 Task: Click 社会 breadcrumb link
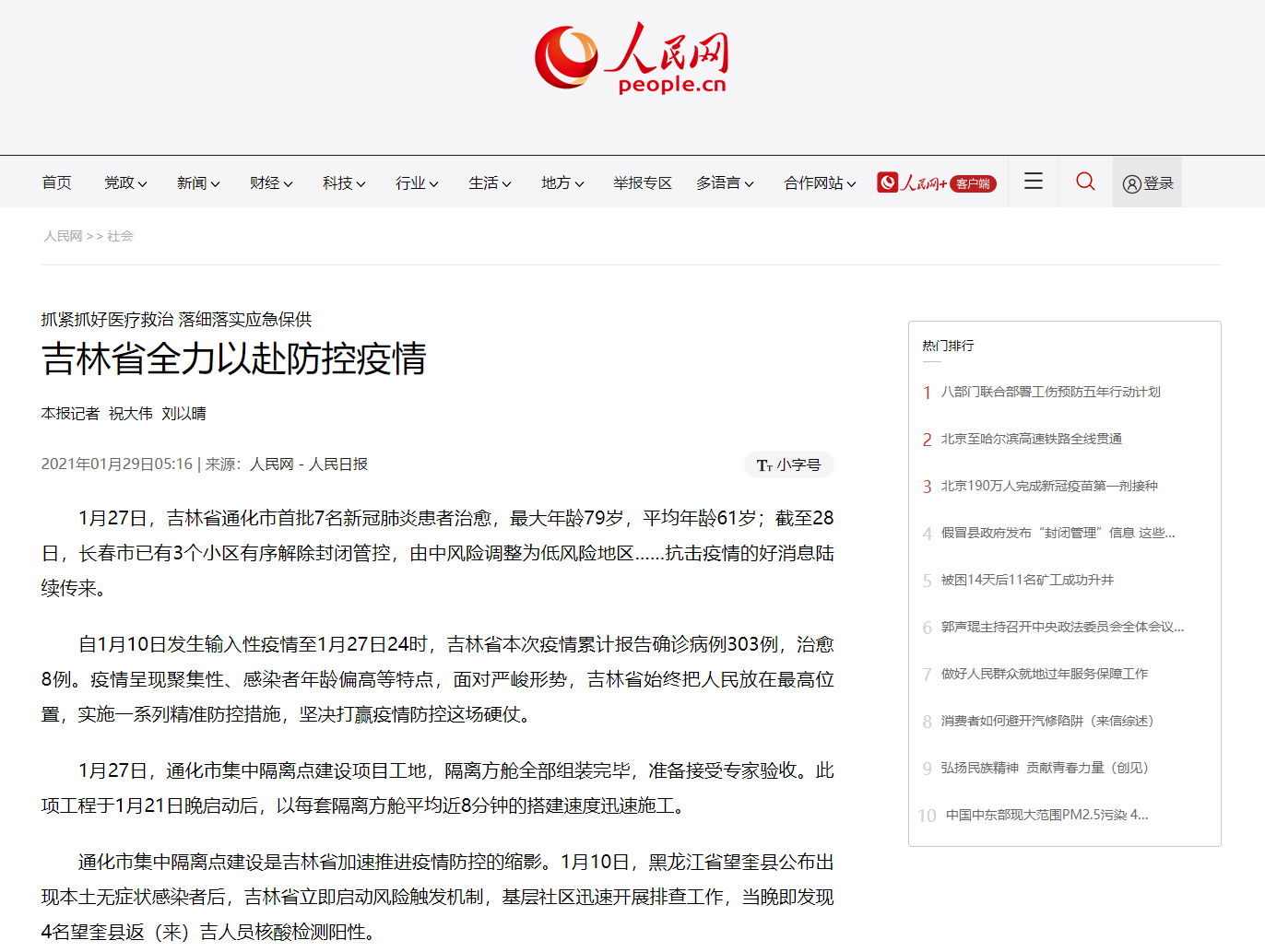tap(120, 236)
